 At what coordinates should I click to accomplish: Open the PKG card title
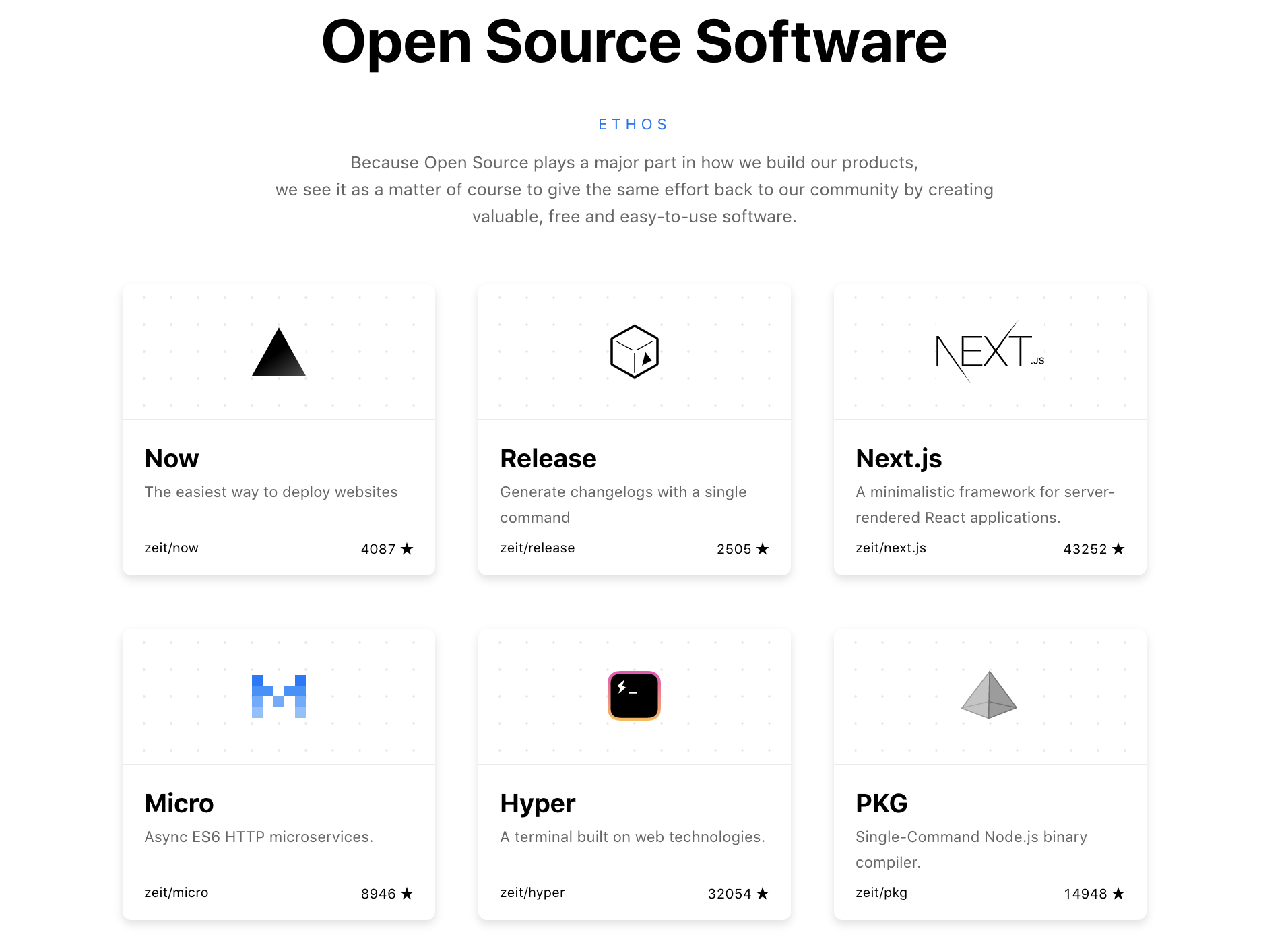[882, 804]
